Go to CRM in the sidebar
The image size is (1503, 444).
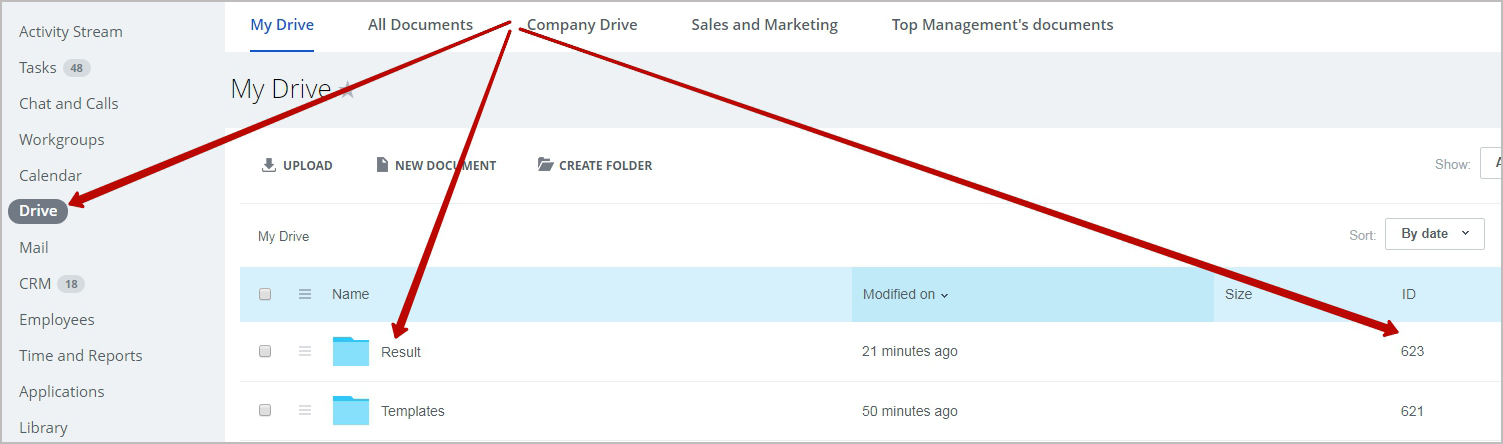click(35, 284)
